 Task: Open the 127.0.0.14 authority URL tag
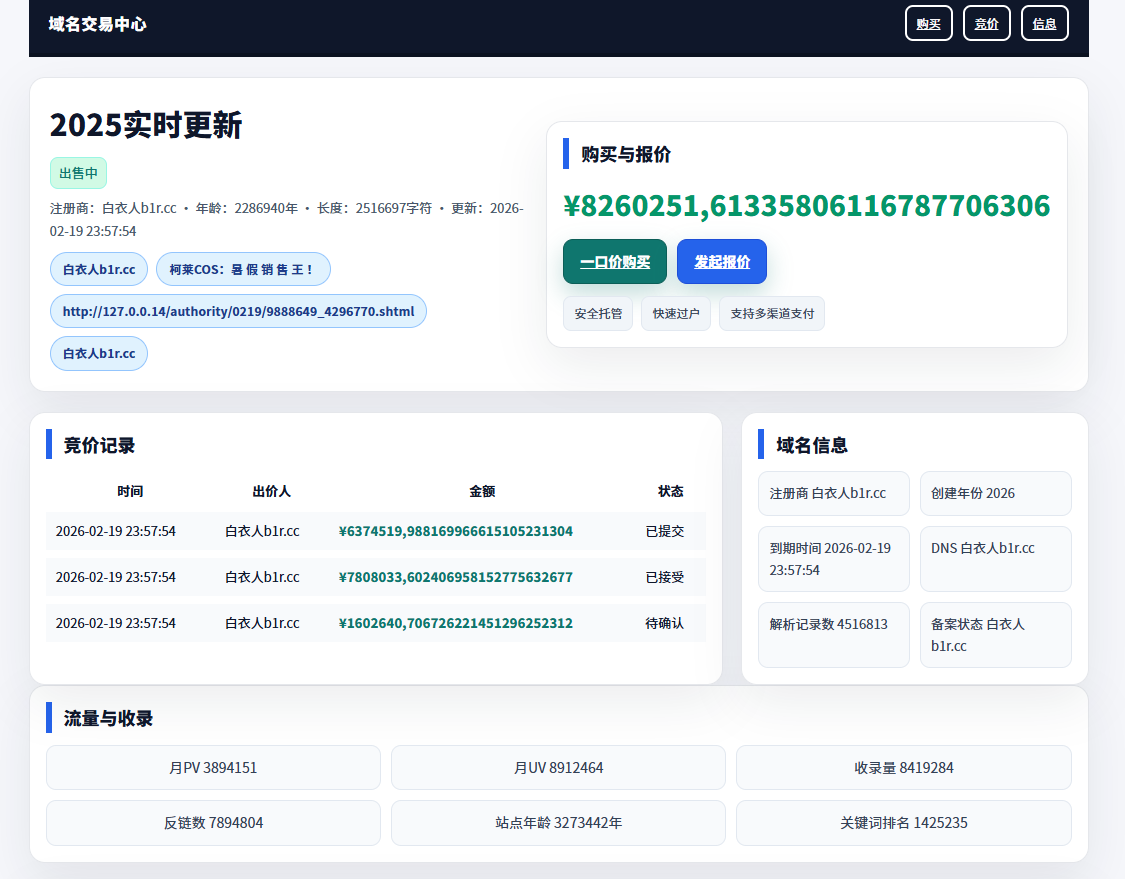(238, 311)
